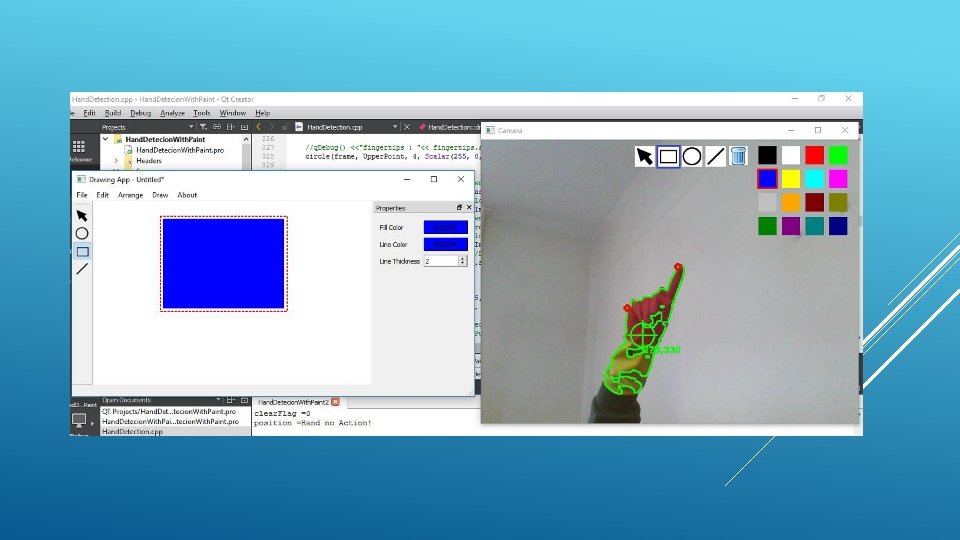The height and width of the screenshot is (540, 960).
Task: Pick the bright green color swatch
Action: pos(838,155)
